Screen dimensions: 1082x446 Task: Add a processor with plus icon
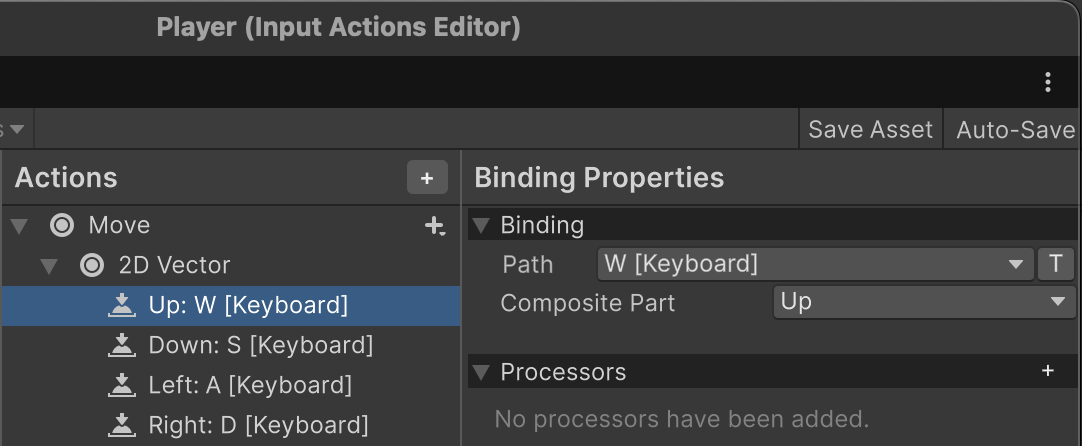1047,371
